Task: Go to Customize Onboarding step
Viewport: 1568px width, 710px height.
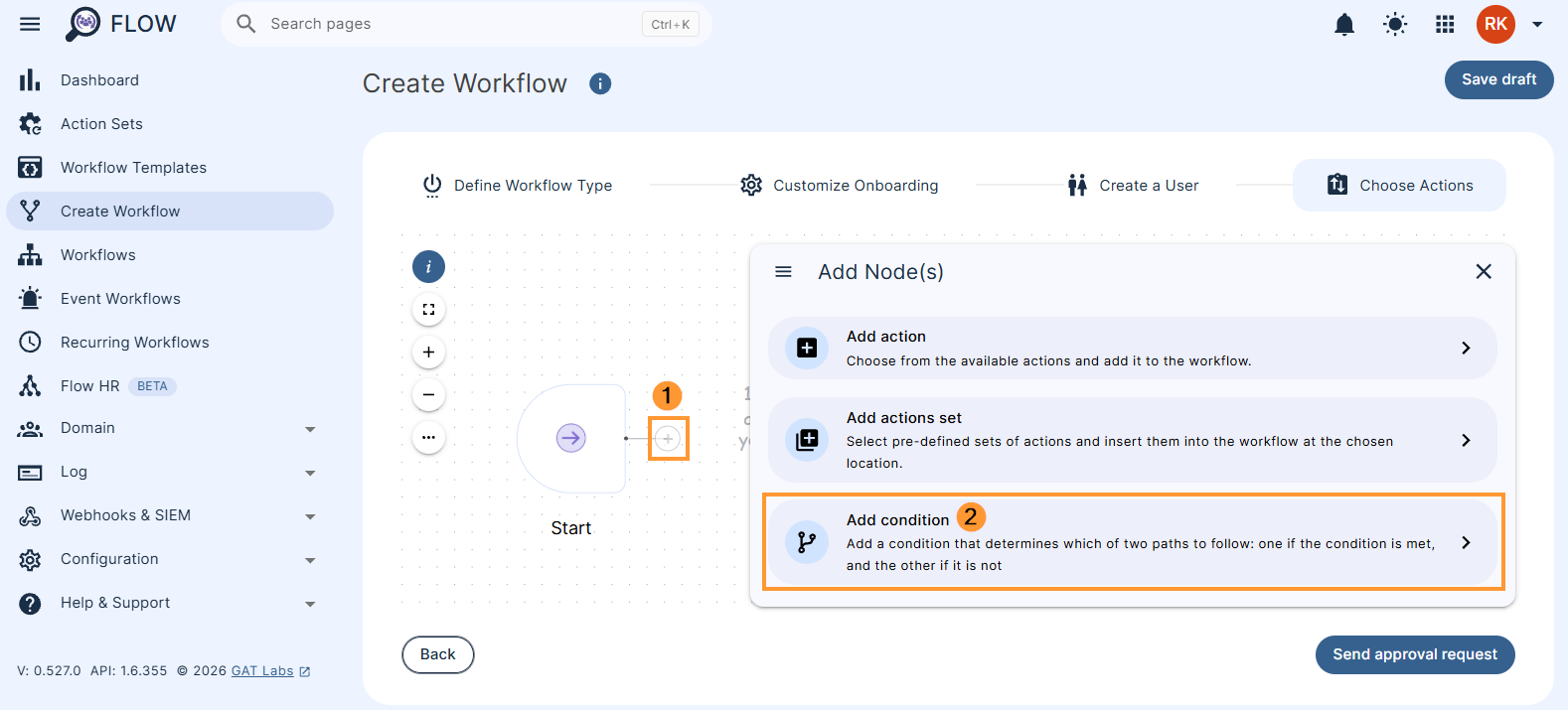Action: (x=839, y=185)
